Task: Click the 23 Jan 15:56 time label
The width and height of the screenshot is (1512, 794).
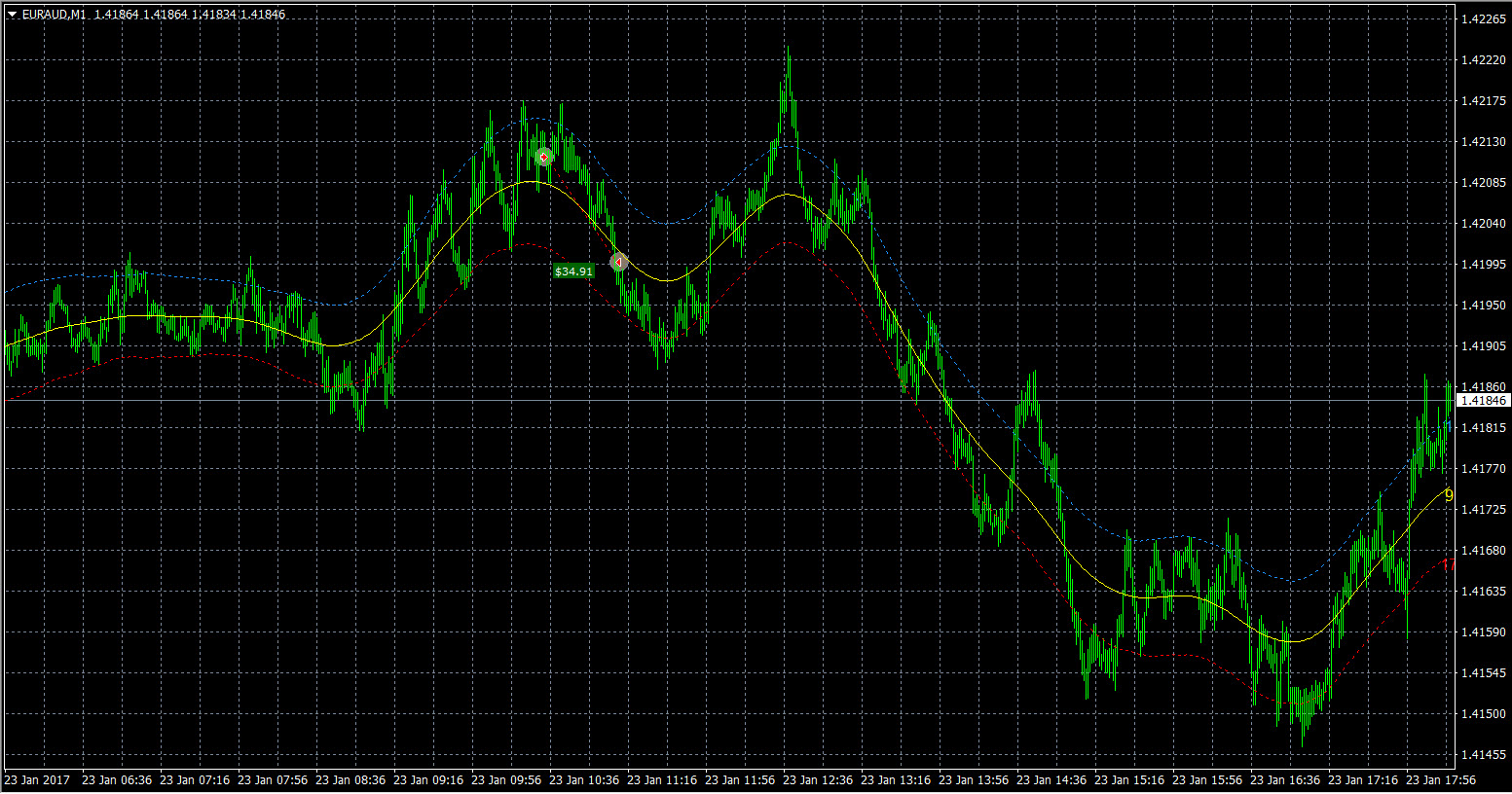Action: point(1207,780)
